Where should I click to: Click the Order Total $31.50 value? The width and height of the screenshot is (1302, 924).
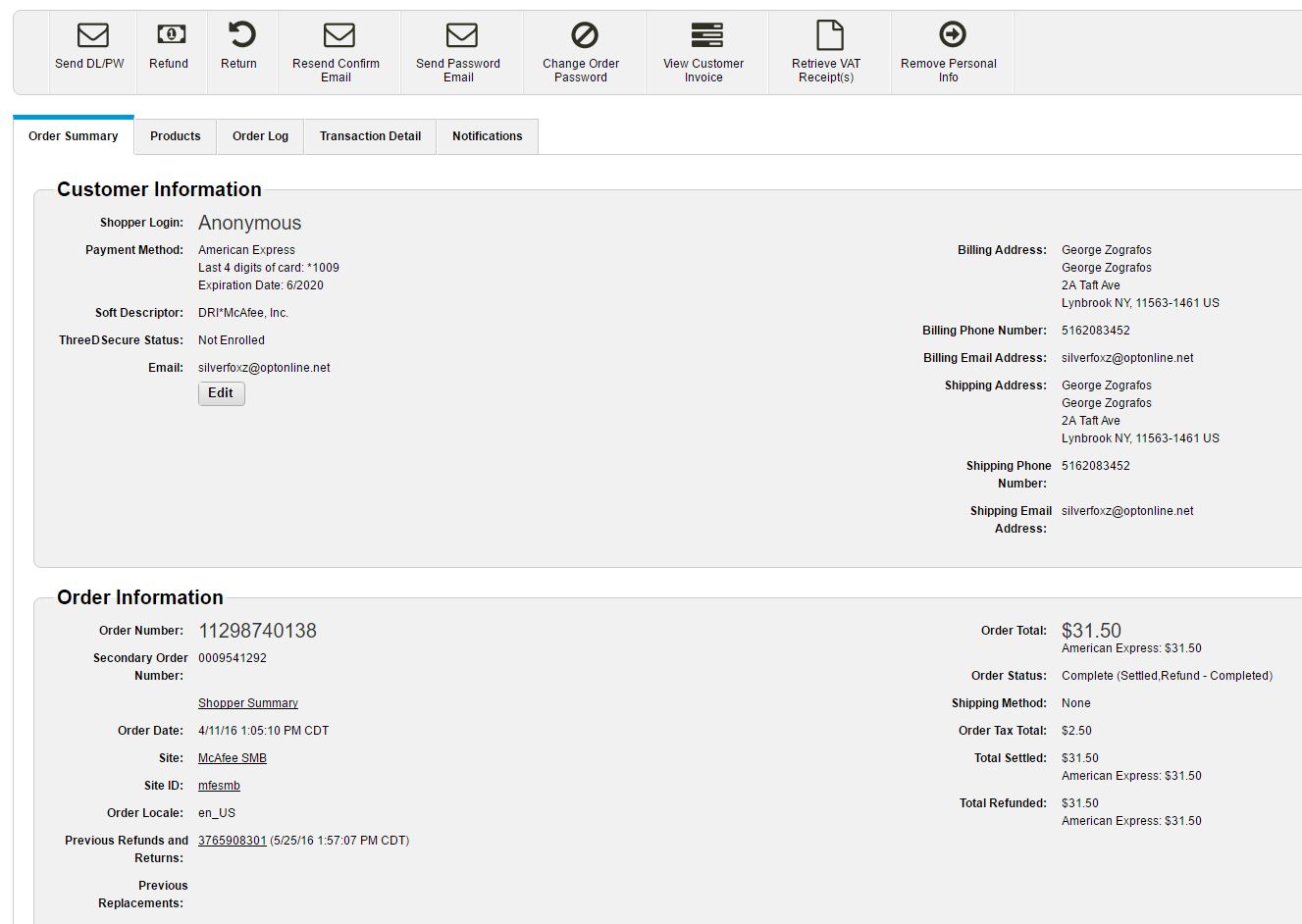(1091, 631)
